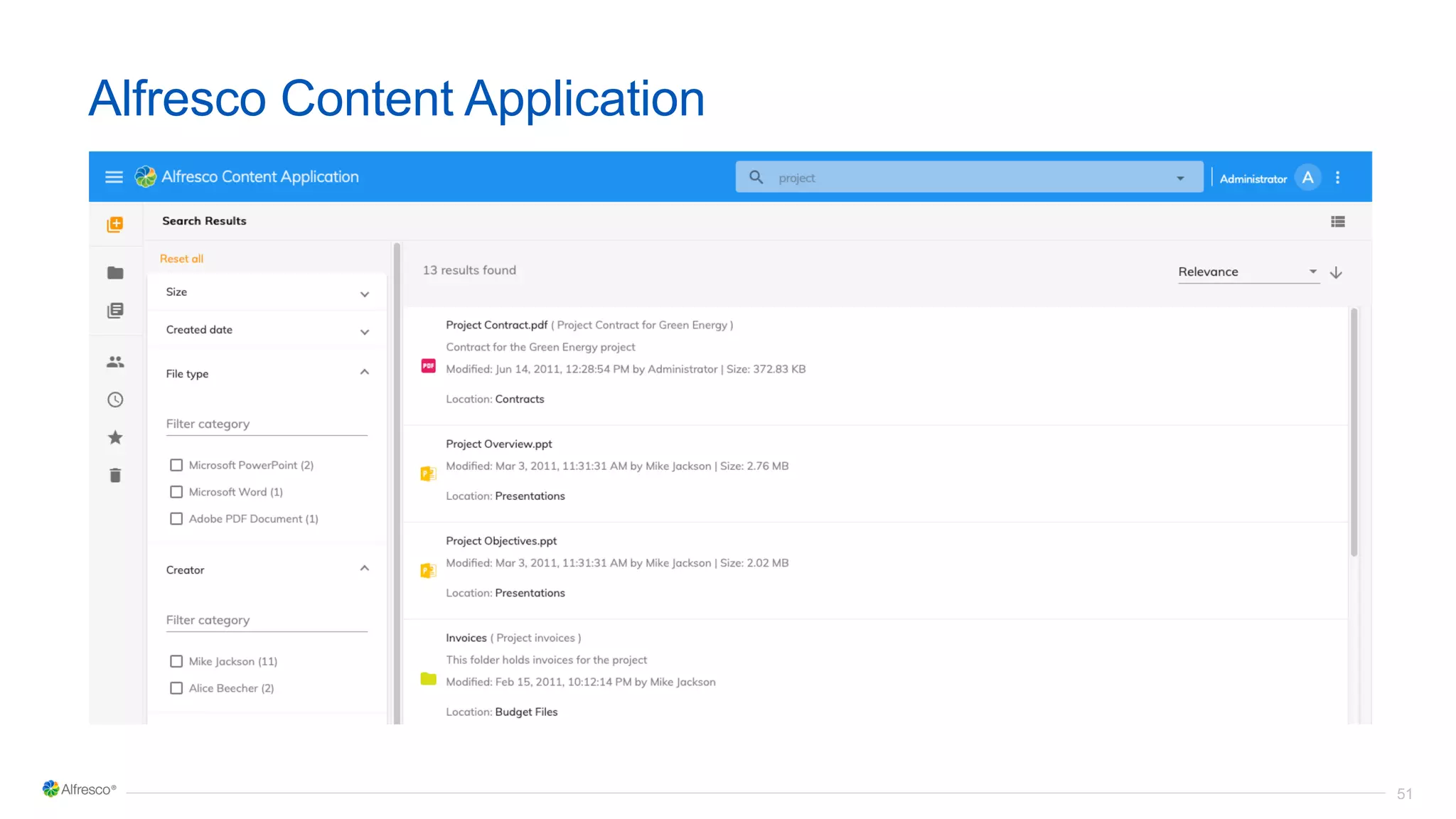The height and width of the screenshot is (819, 1456).
Task: Click the filter panel vertical scrollbar
Action: (x=397, y=483)
